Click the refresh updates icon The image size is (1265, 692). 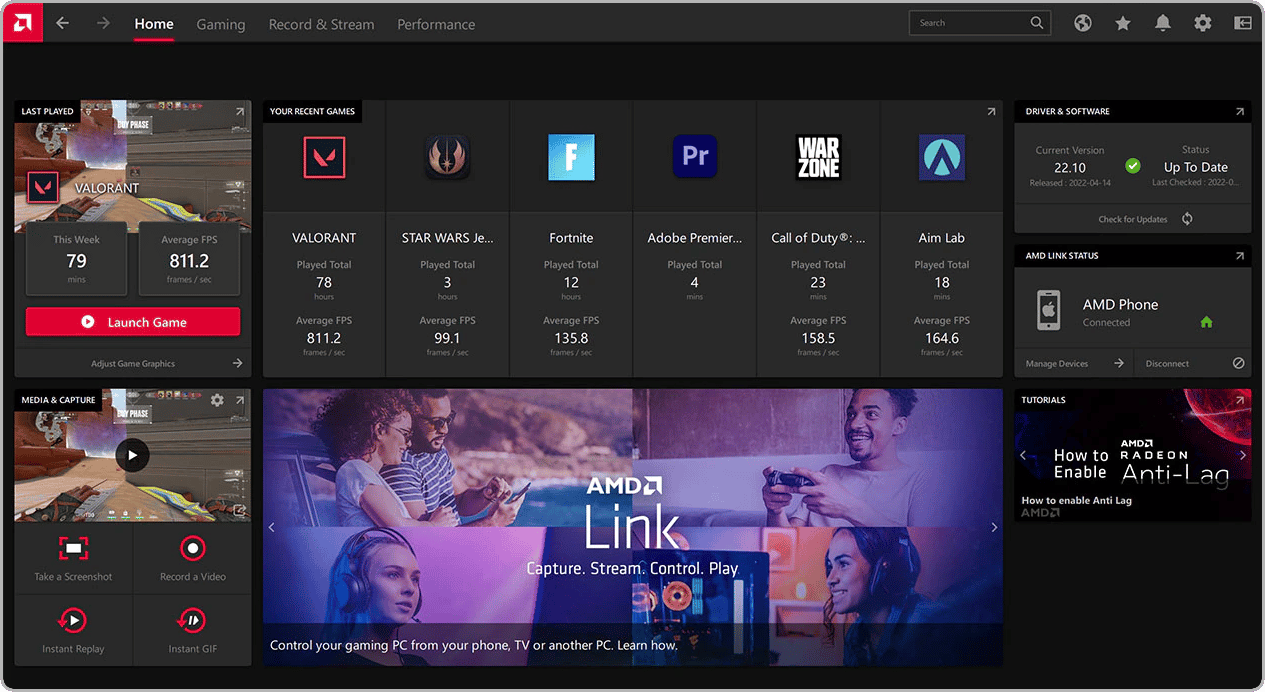(1187, 219)
